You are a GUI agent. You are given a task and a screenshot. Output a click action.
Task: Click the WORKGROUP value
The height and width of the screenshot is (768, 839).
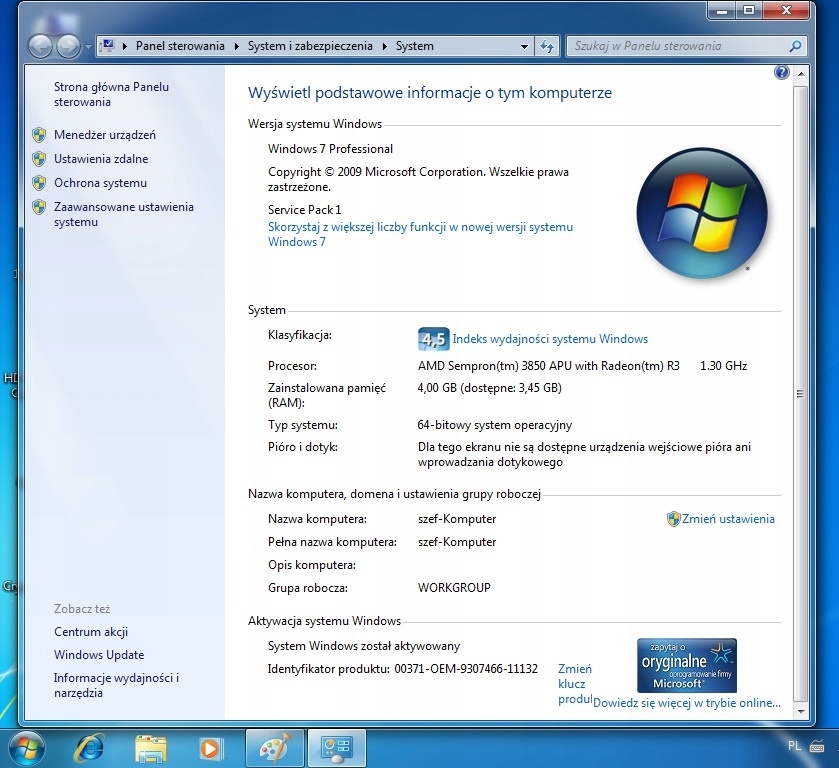coord(454,588)
